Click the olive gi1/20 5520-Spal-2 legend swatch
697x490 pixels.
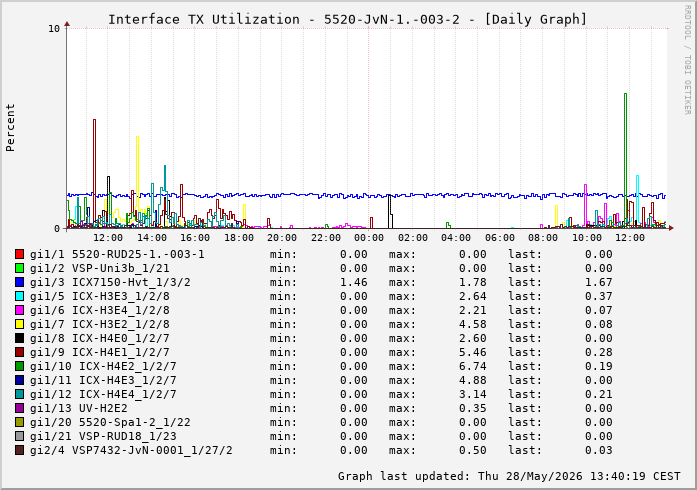click(19, 422)
